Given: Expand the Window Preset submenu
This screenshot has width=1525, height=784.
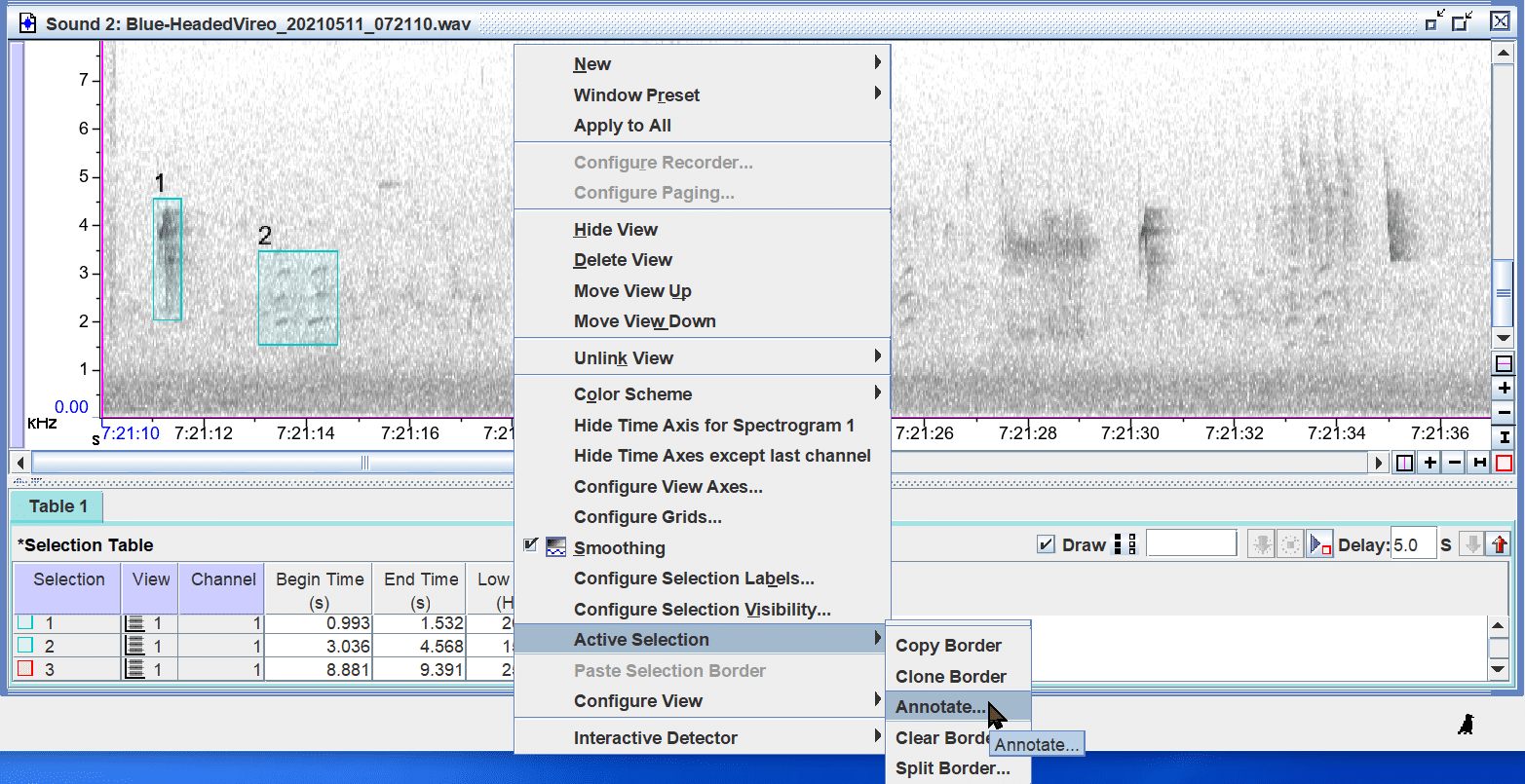Looking at the screenshot, I should pos(702,94).
